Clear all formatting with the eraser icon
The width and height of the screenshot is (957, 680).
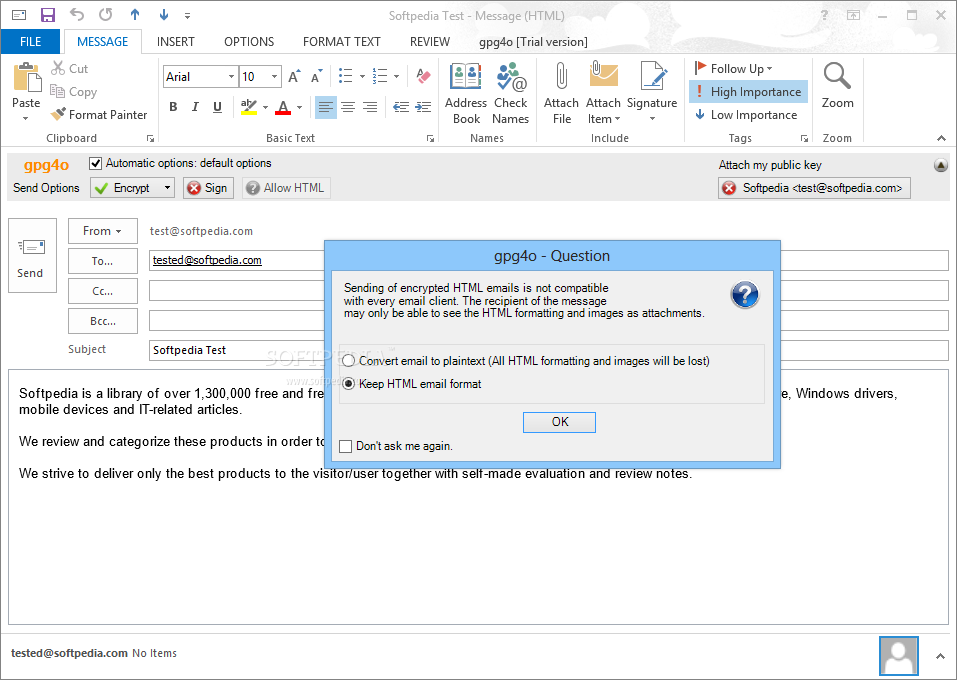click(423, 76)
